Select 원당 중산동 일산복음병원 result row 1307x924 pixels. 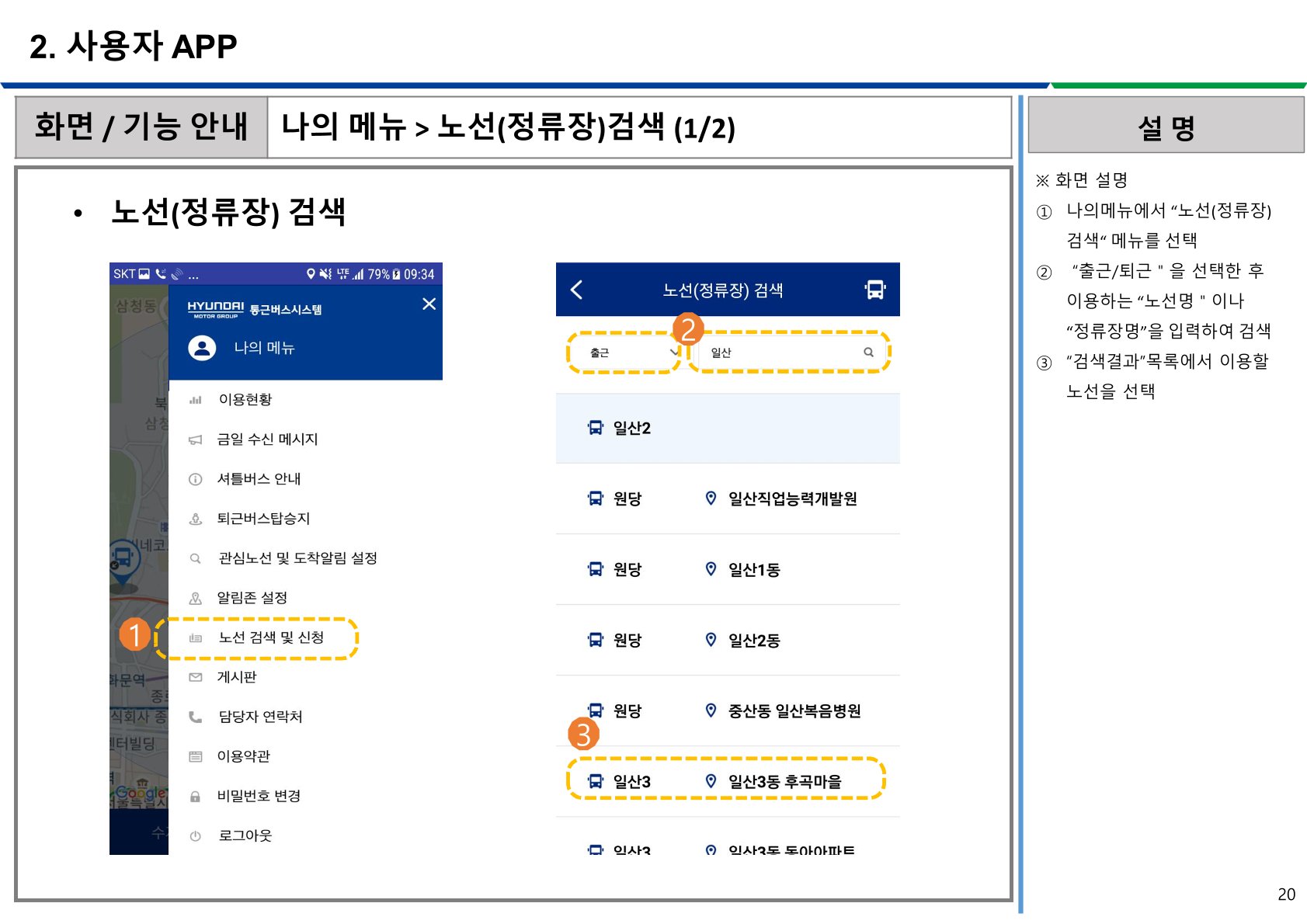click(x=728, y=710)
